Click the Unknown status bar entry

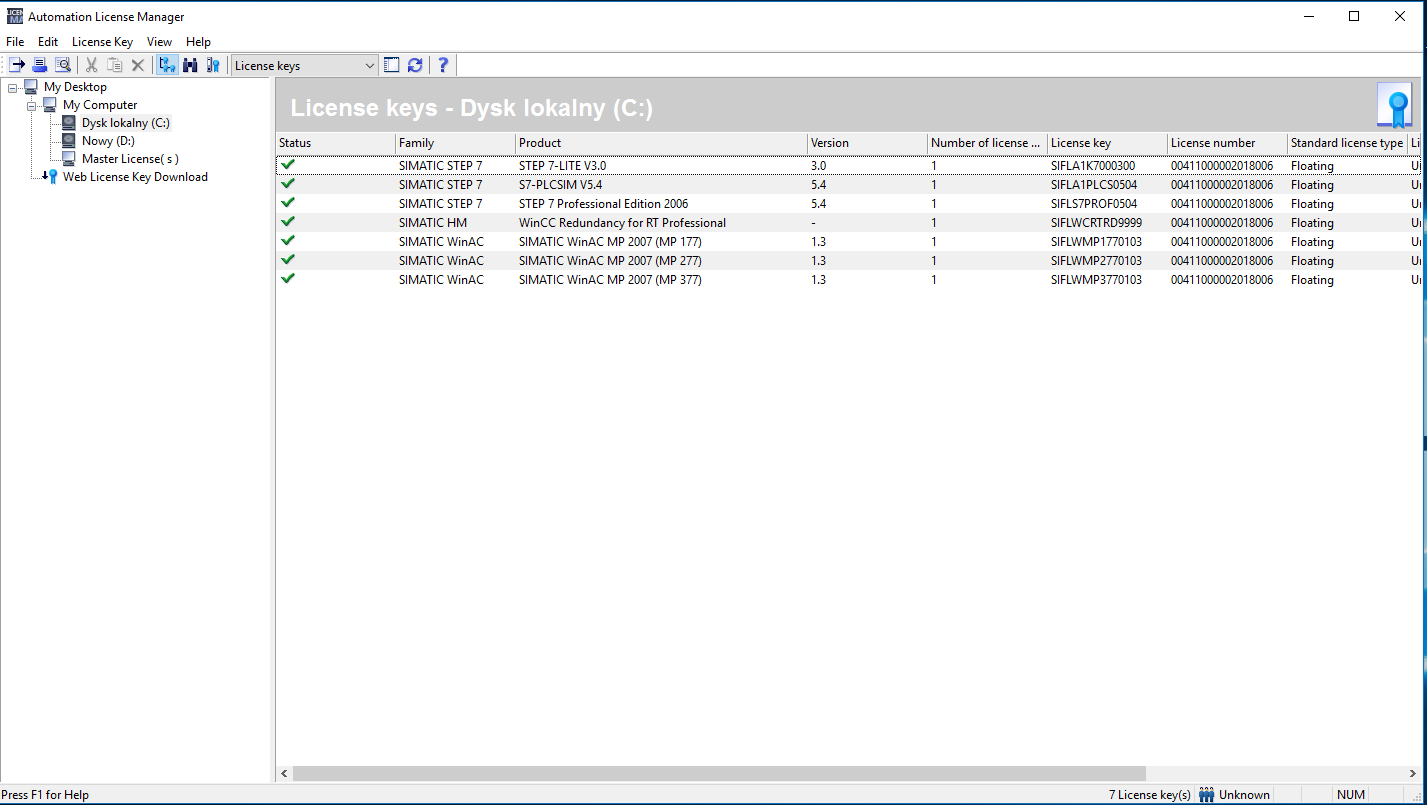[x=1244, y=795]
